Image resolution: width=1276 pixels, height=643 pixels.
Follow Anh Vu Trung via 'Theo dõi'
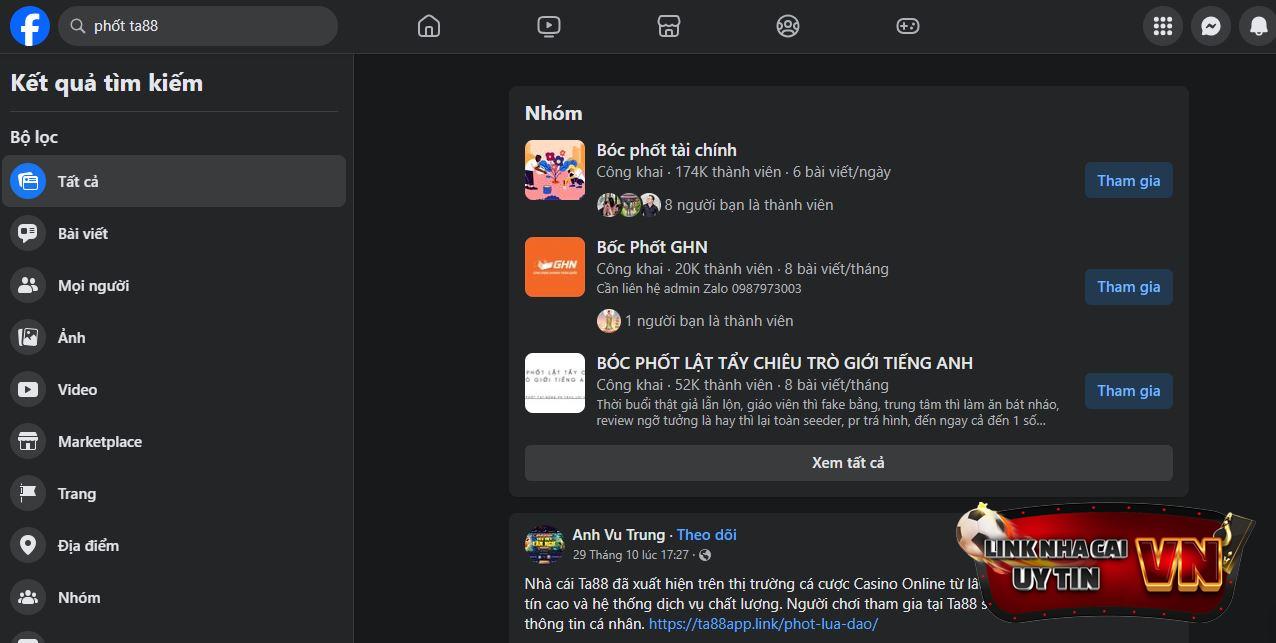coord(706,535)
